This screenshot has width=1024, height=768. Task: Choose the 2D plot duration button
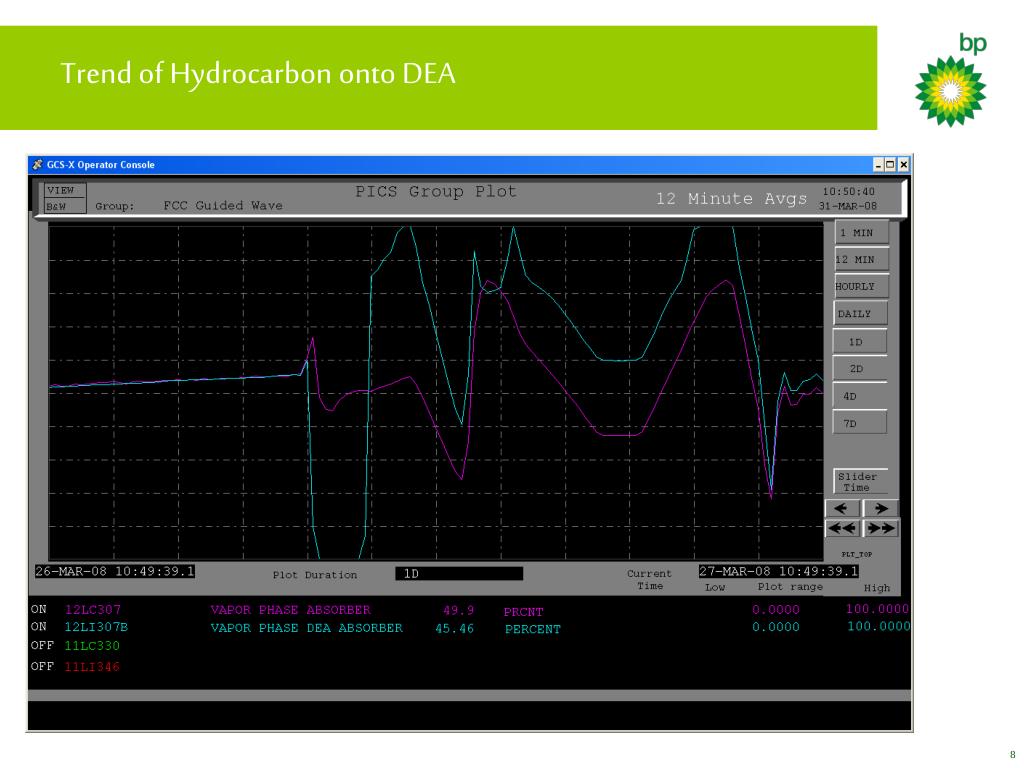pos(859,369)
